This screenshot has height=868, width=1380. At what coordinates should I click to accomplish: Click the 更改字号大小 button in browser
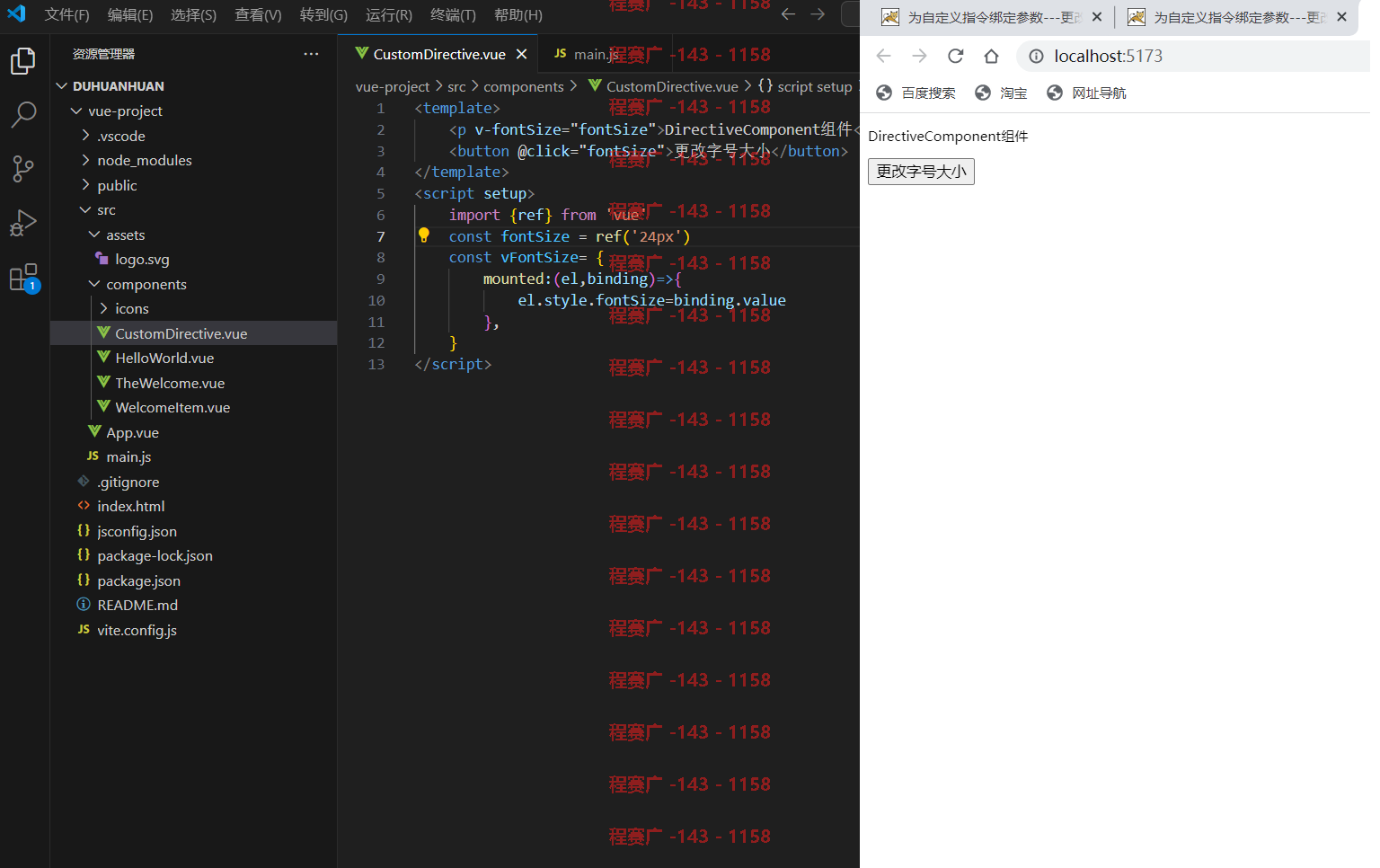[921, 171]
